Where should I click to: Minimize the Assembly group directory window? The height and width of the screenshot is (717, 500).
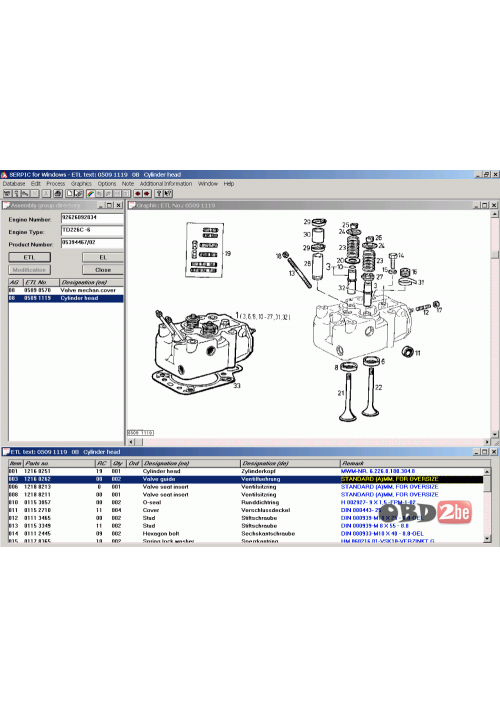coord(102,205)
